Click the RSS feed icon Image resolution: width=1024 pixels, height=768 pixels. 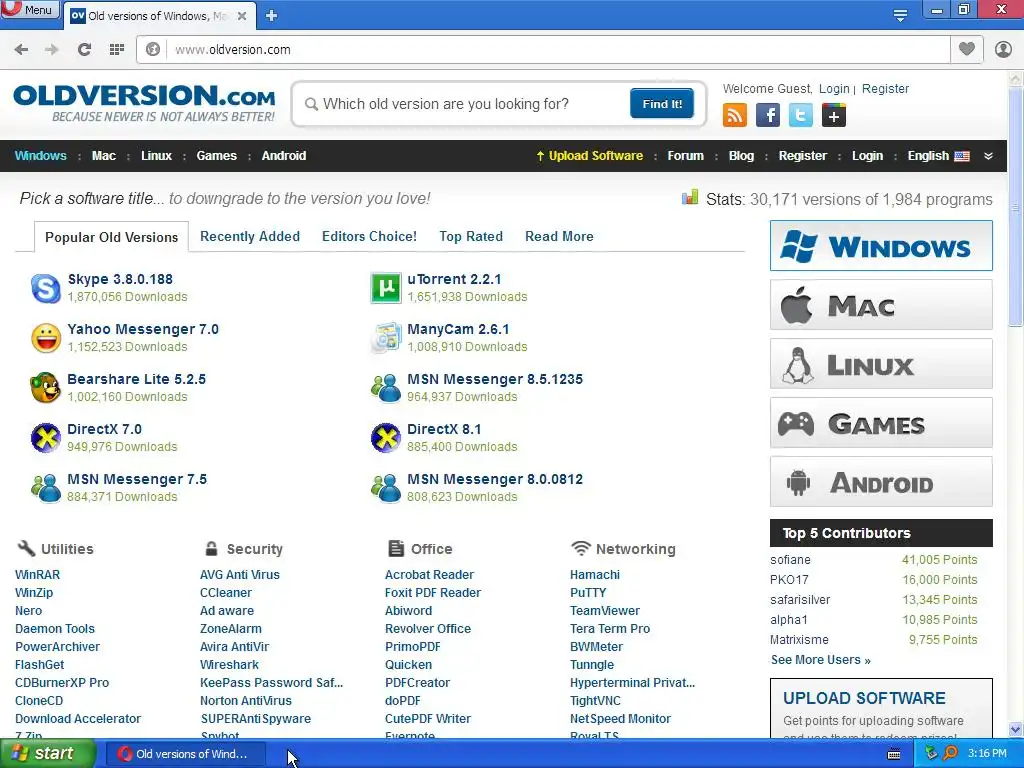point(735,116)
